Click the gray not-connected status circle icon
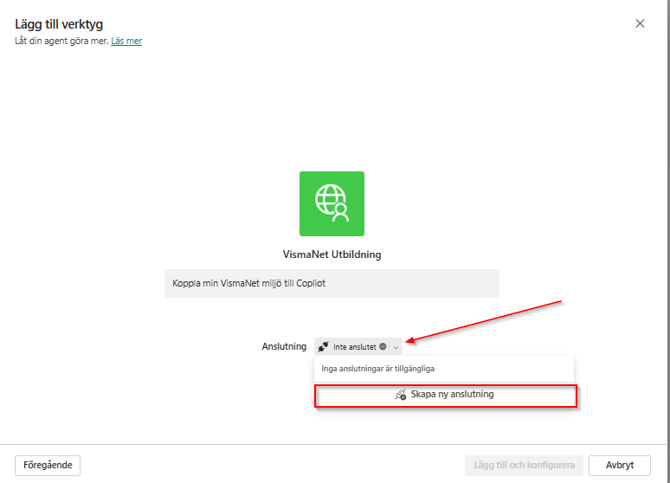This screenshot has height=483, width=670. click(383, 347)
